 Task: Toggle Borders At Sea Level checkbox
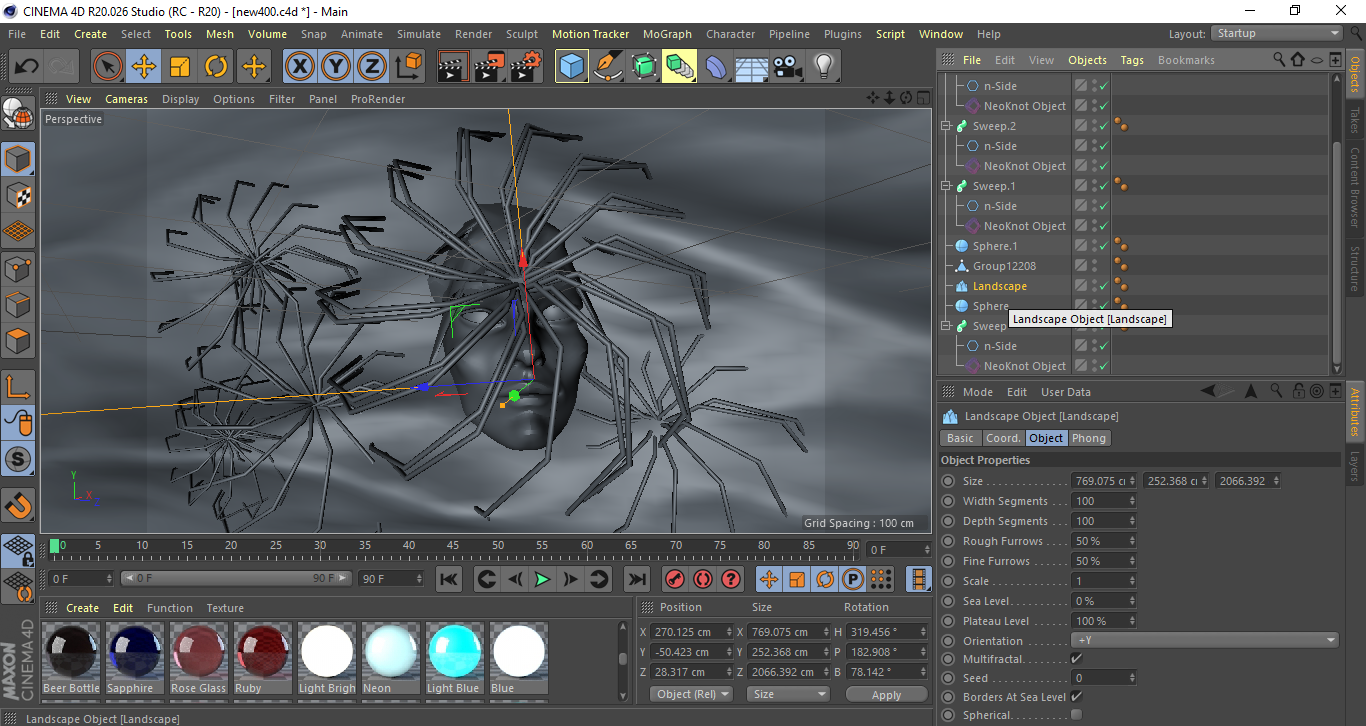tap(1076, 696)
